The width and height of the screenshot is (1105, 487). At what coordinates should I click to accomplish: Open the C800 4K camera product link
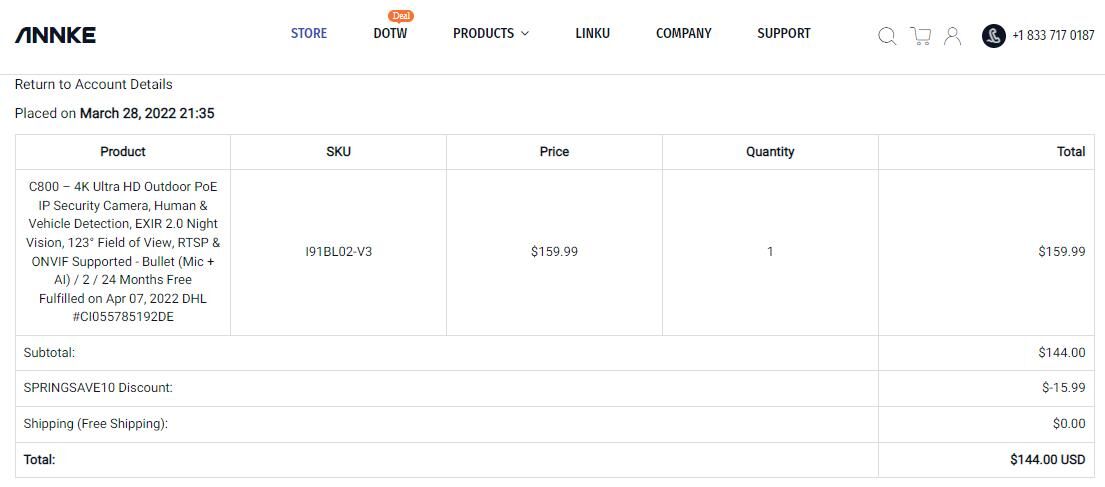point(123,233)
